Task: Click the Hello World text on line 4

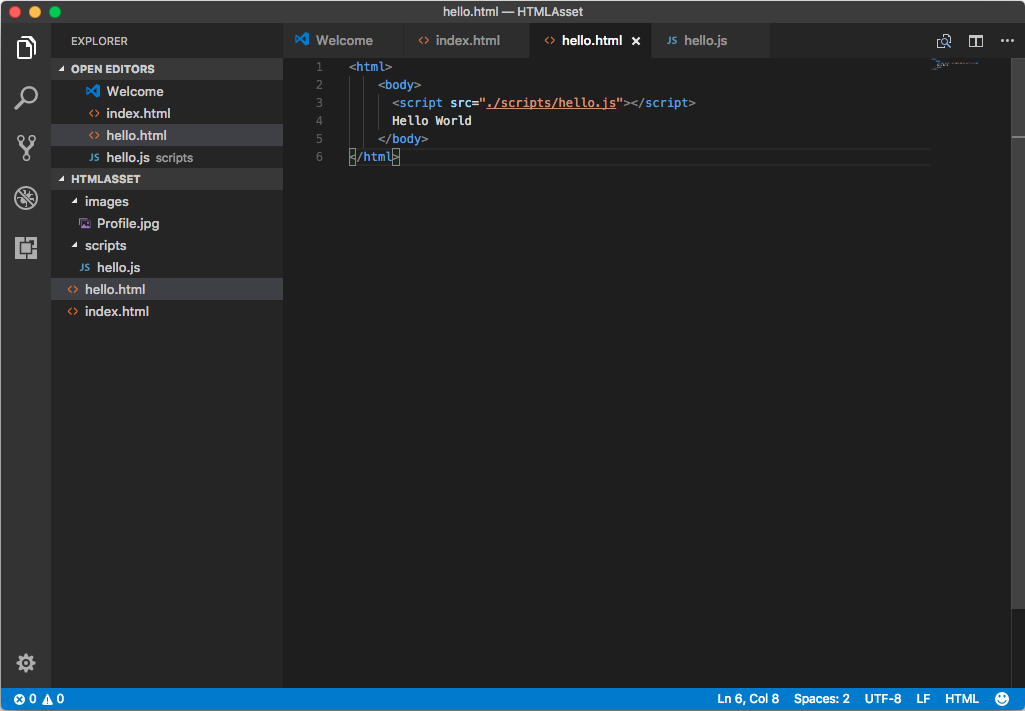Action: pos(431,120)
